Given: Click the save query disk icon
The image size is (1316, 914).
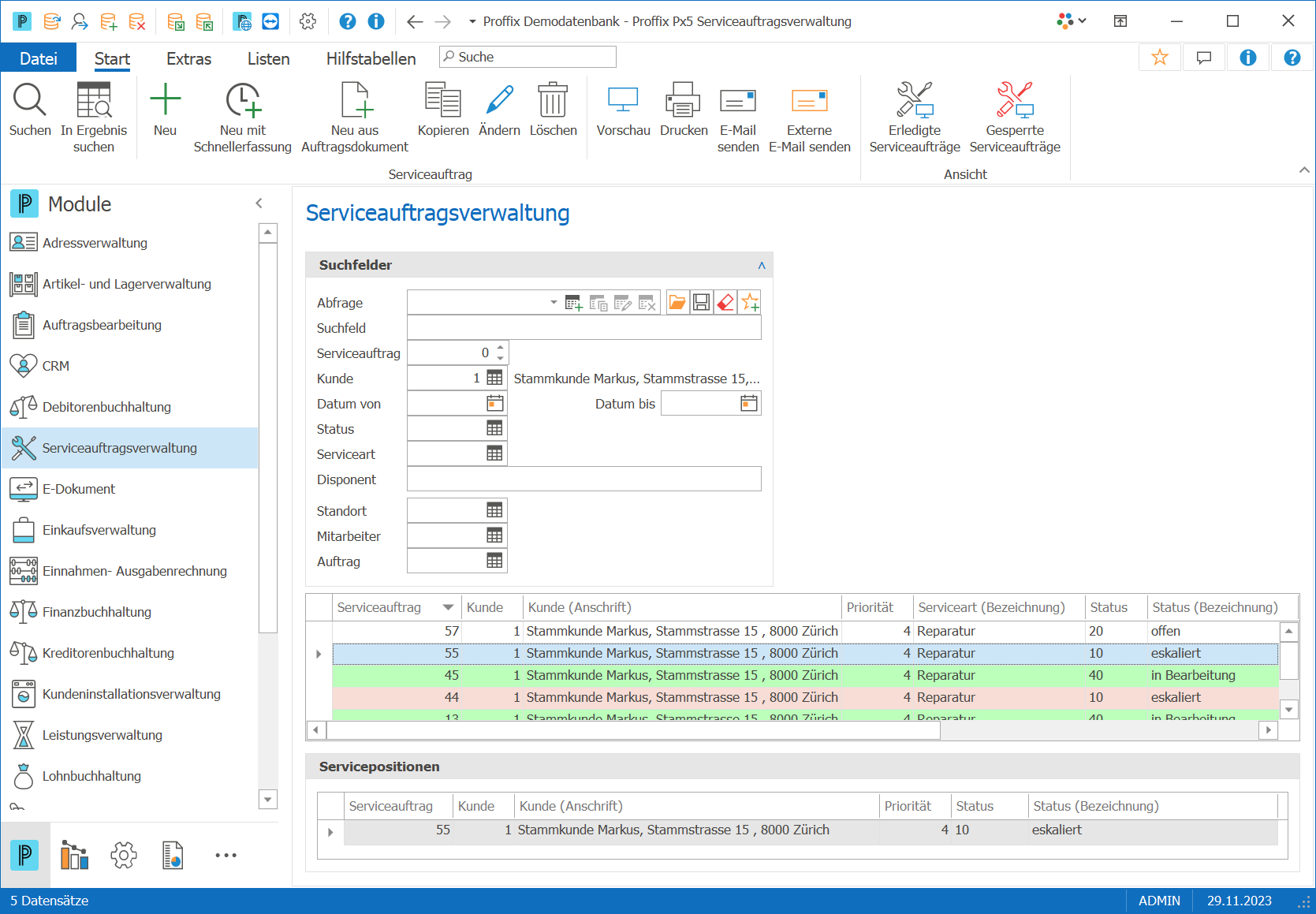Looking at the screenshot, I should pyautogui.click(x=701, y=302).
